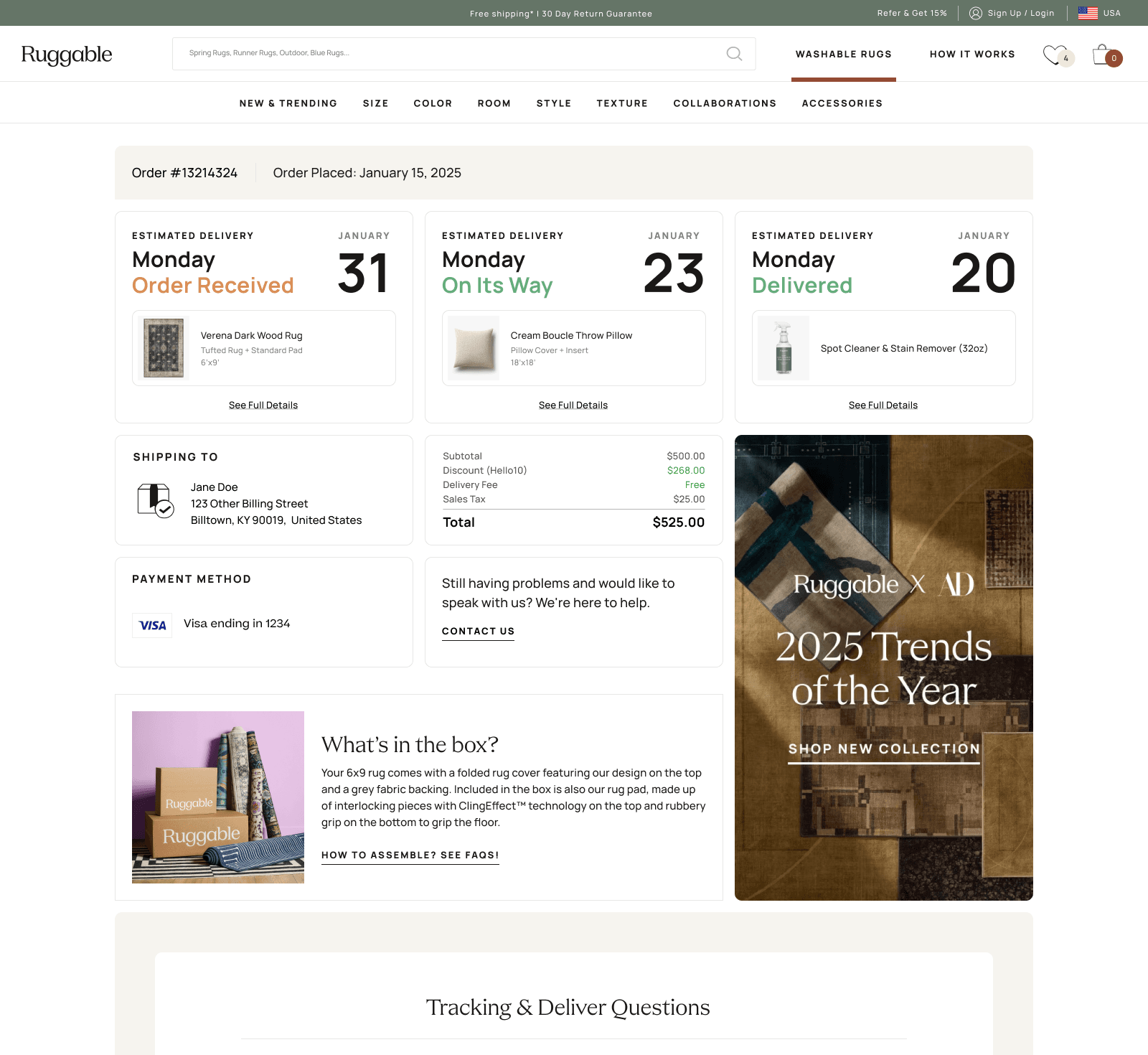Click Tracking & Deliver Questions heading
1148x1055 pixels.
568,1008
